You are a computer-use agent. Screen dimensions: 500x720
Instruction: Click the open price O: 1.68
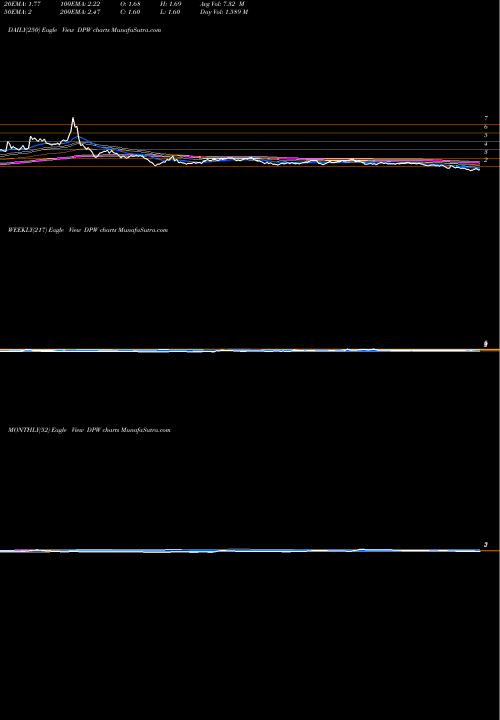coord(131,4)
